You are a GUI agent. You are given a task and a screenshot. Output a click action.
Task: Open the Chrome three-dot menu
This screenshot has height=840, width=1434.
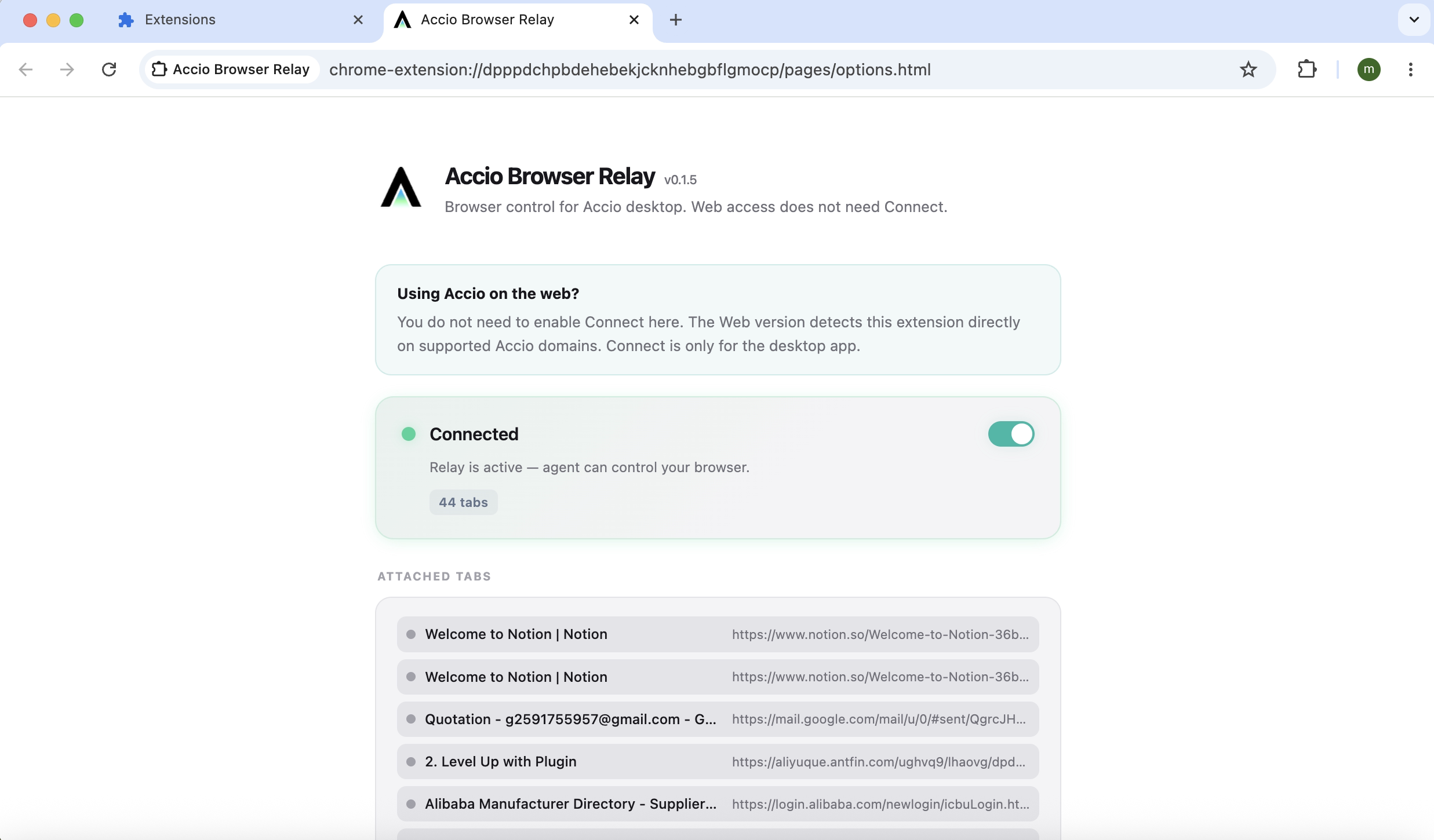click(1411, 70)
